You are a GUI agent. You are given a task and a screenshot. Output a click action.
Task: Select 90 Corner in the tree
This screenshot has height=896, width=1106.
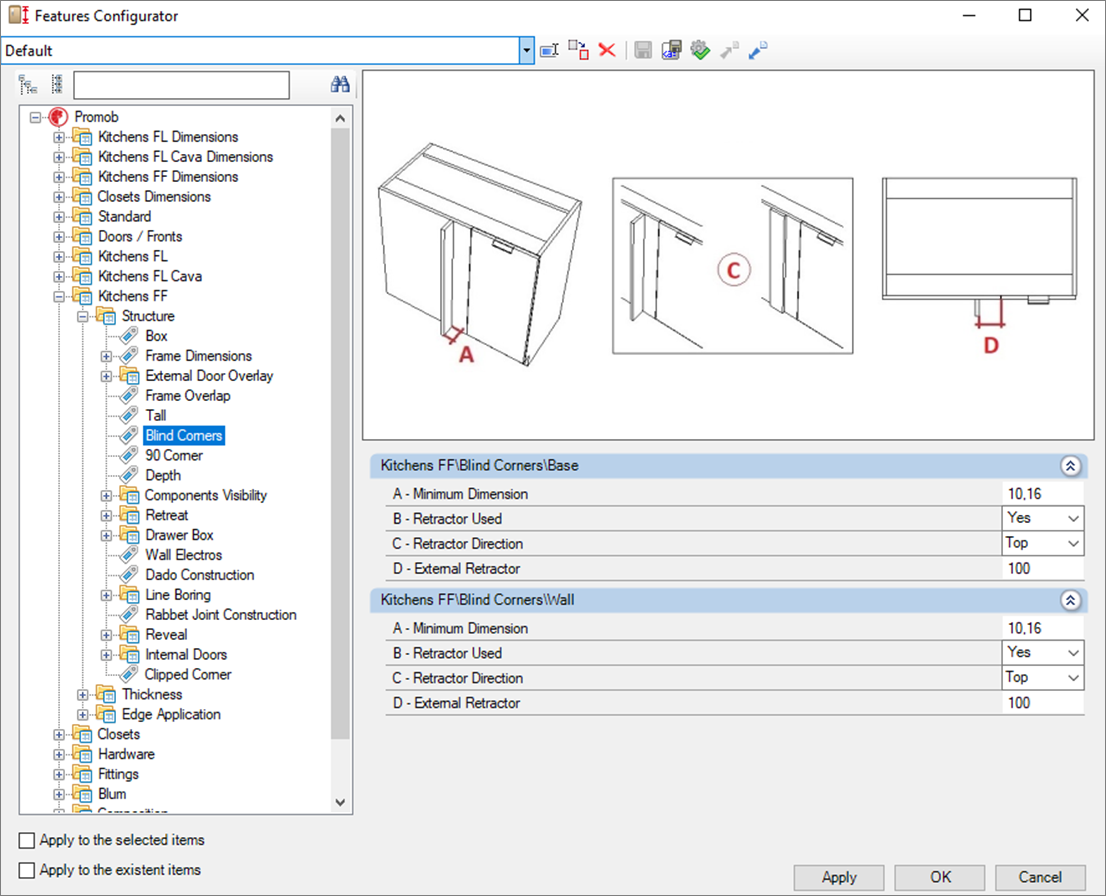click(x=174, y=455)
